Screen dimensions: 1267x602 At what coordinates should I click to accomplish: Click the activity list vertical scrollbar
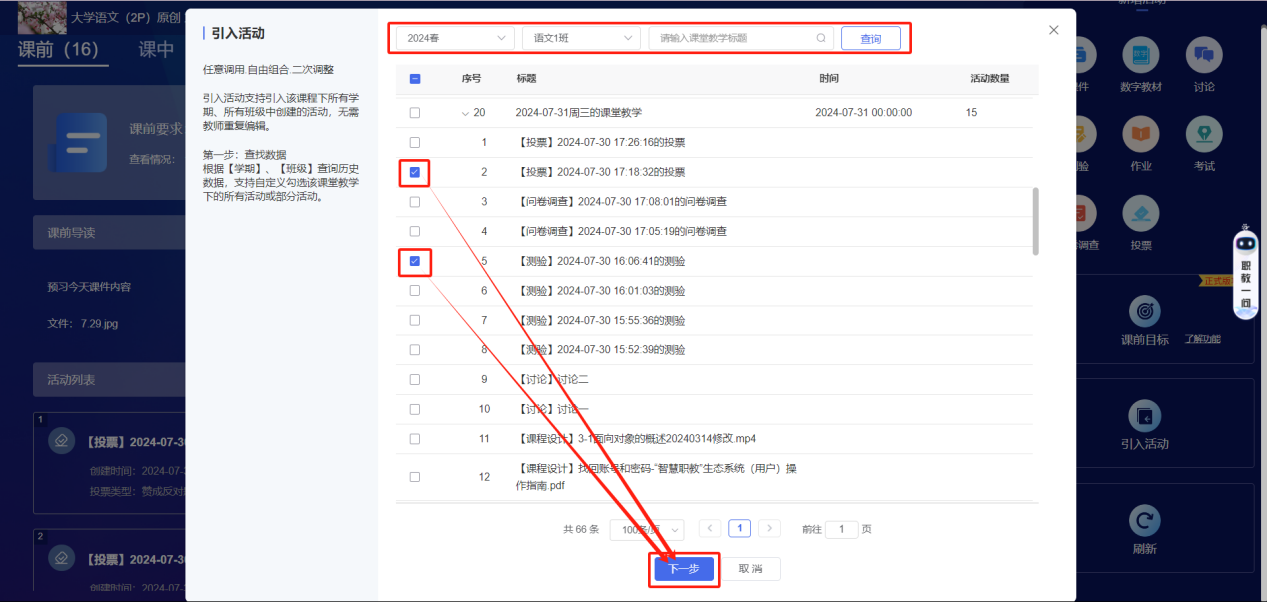(x=1035, y=220)
